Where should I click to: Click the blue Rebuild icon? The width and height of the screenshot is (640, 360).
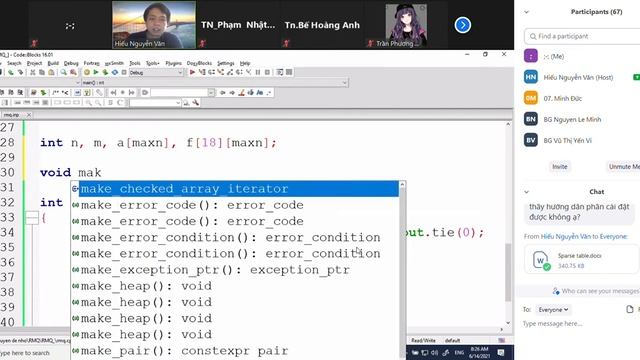[x=115, y=72]
